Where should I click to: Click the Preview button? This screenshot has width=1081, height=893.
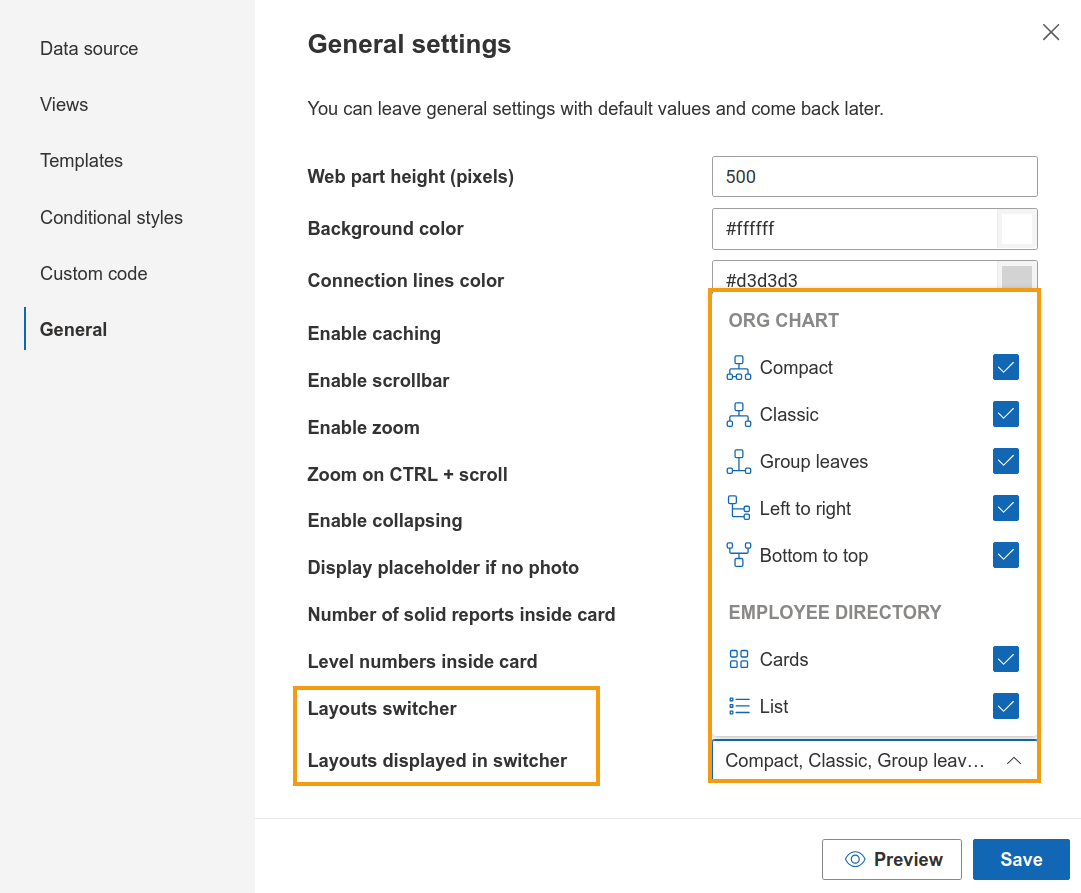[891, 859]
